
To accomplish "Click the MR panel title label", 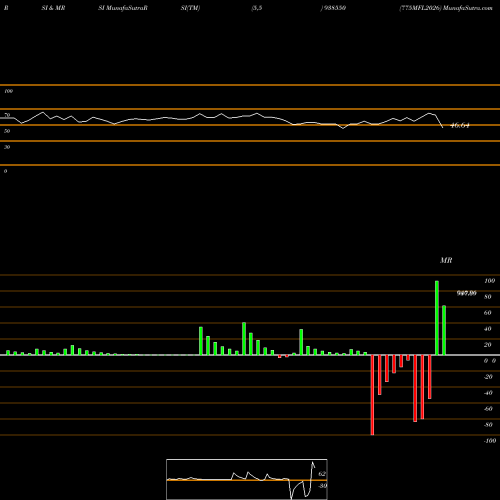I will (446, 260).
